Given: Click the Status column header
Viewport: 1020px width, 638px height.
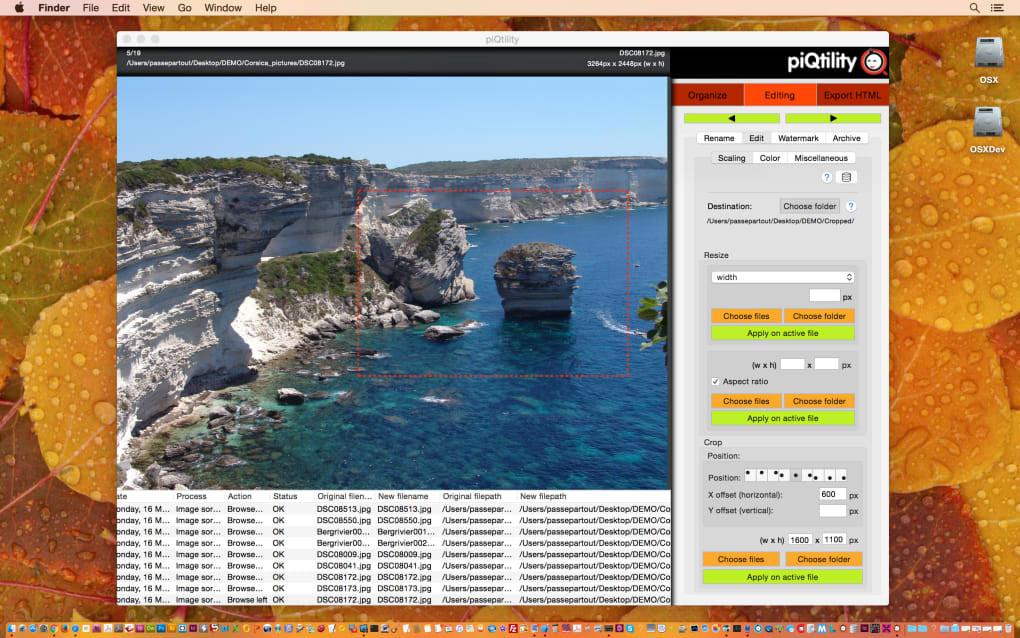Looking at the screenshot, I should [285, 496].
